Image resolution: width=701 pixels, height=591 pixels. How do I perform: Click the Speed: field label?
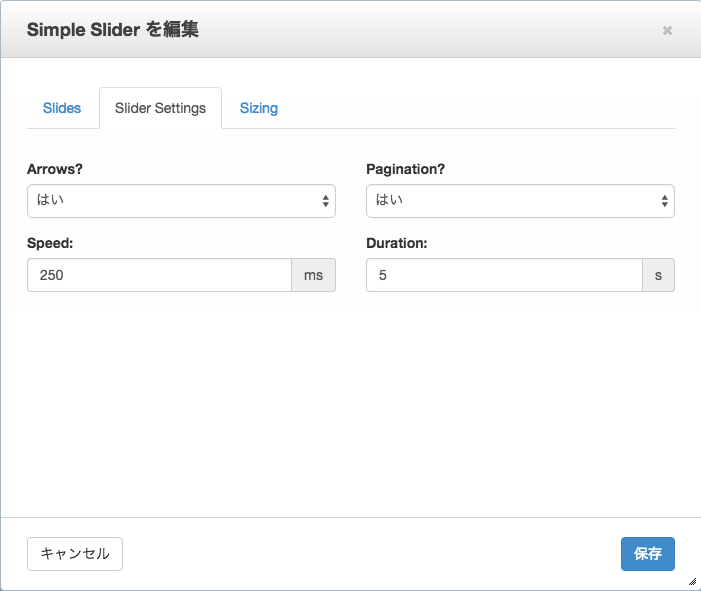coord(50,243)
